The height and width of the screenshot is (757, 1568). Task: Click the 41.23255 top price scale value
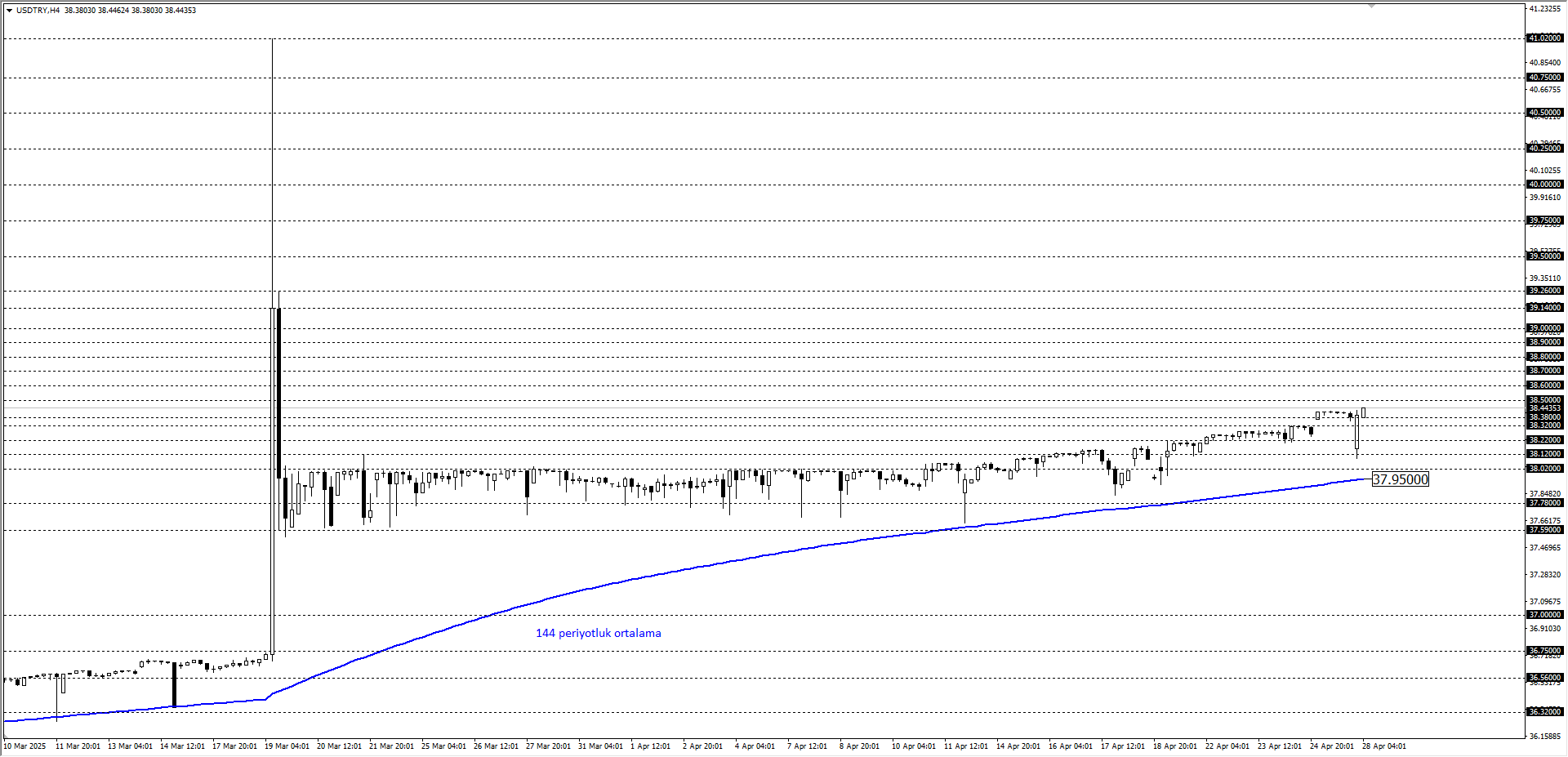1545,9
